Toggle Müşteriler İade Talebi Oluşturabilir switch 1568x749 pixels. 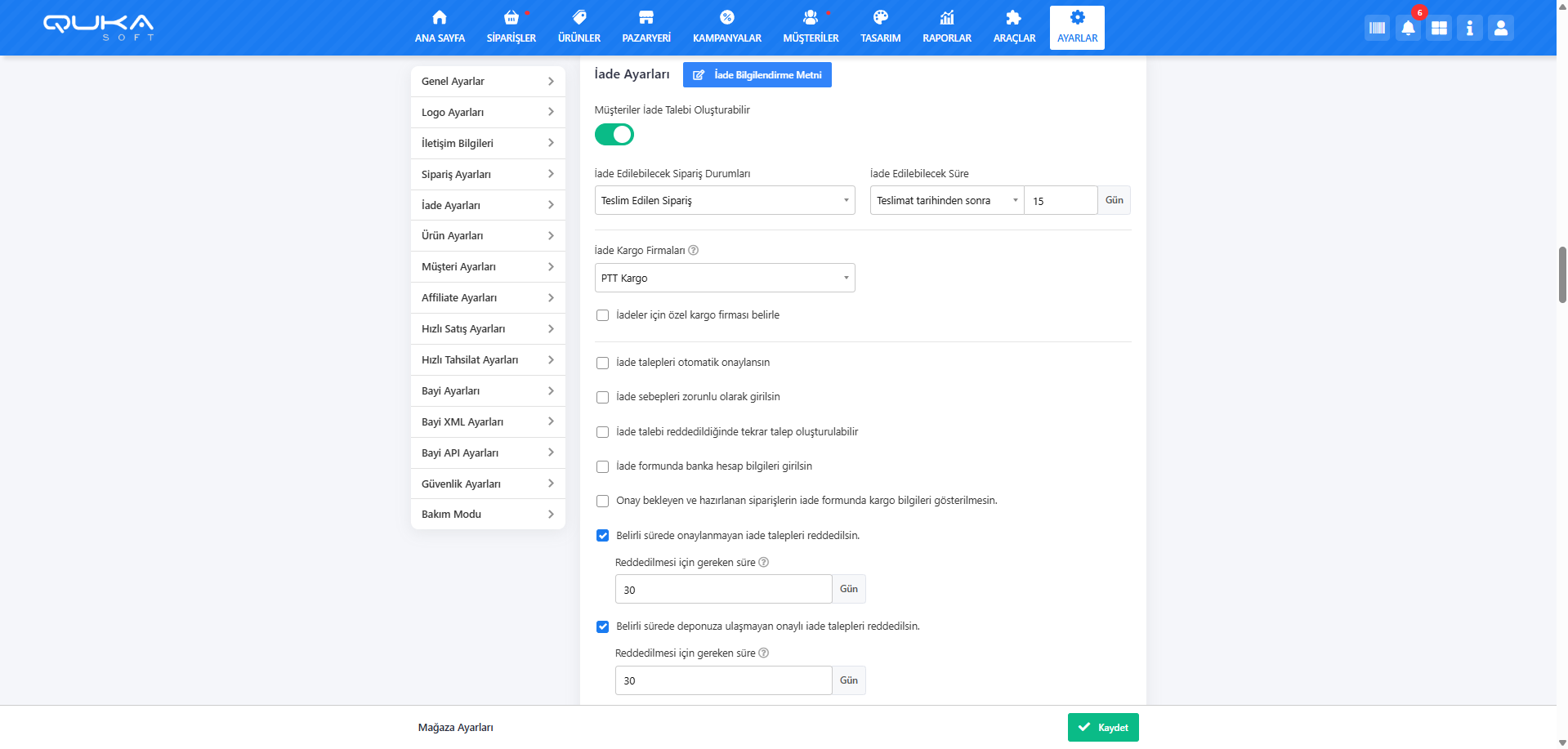point(614,135)
